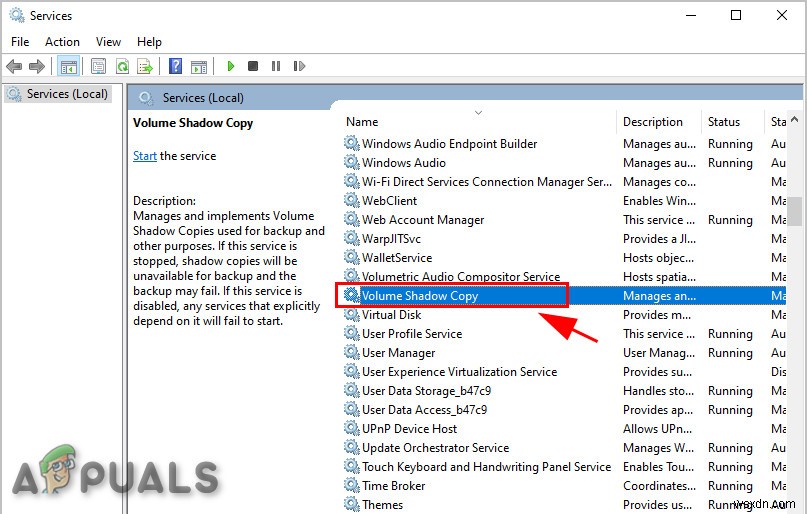Open the Action menu
Viewport: 807px width, 514px height.
pyautogui.click(x=62, y=42)
